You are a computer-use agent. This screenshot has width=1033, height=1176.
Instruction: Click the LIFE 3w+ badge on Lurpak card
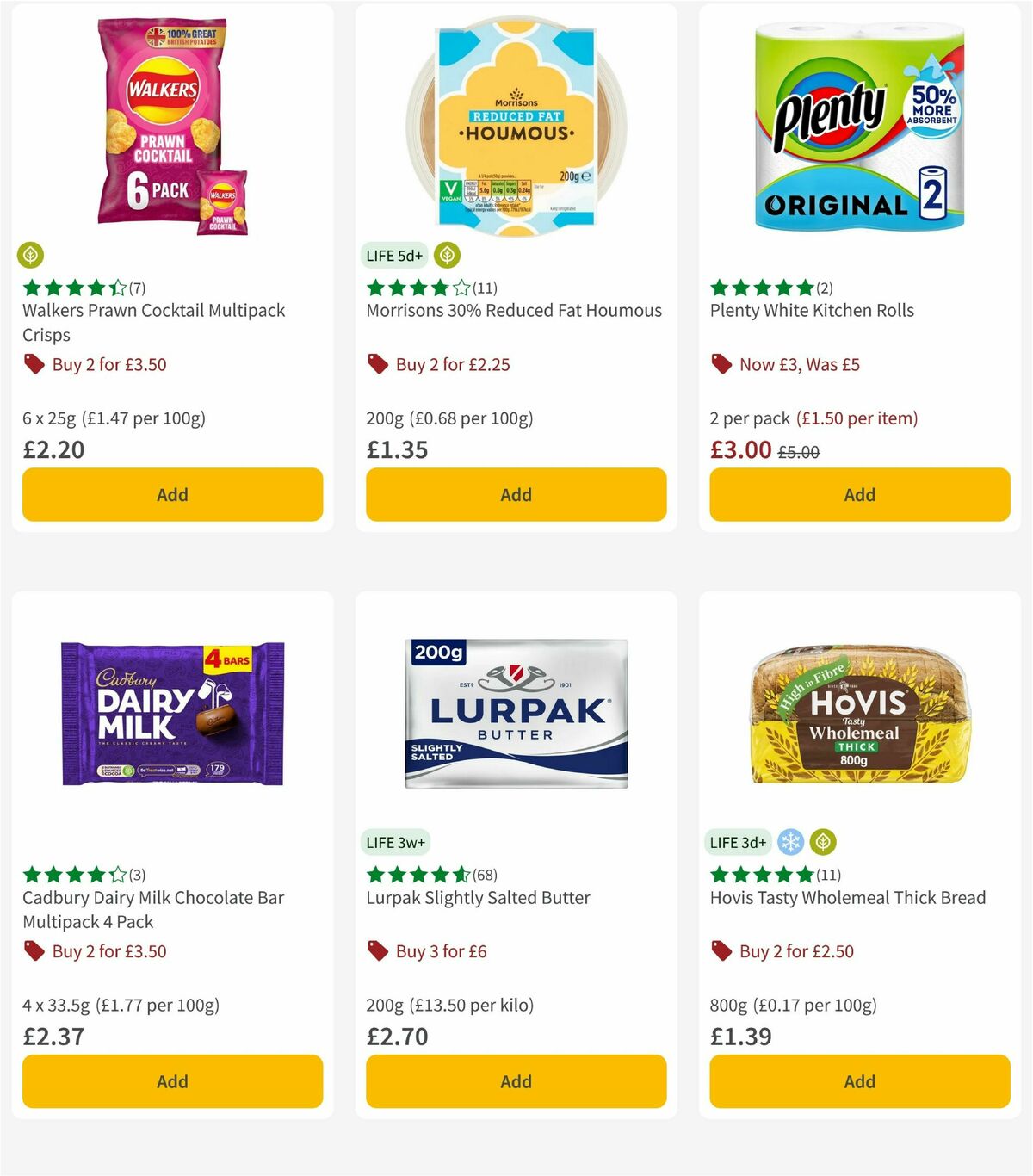pos(395,842)
